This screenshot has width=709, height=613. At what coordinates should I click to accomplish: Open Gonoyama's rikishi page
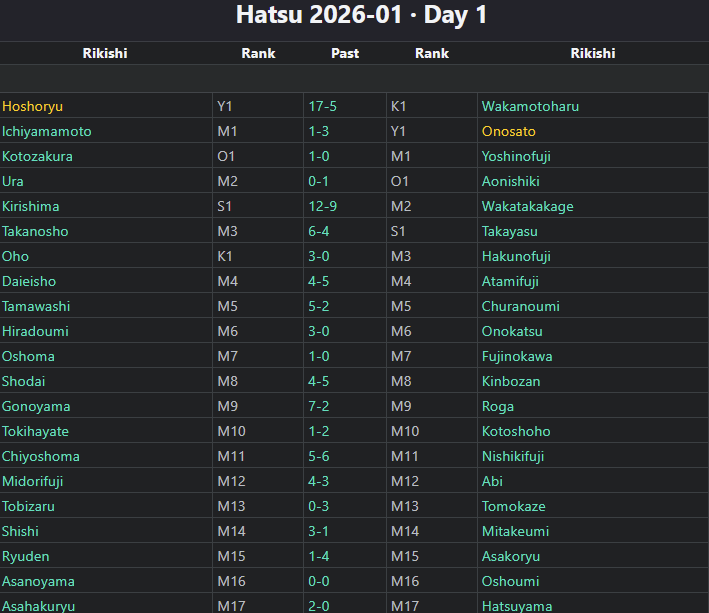36,406
